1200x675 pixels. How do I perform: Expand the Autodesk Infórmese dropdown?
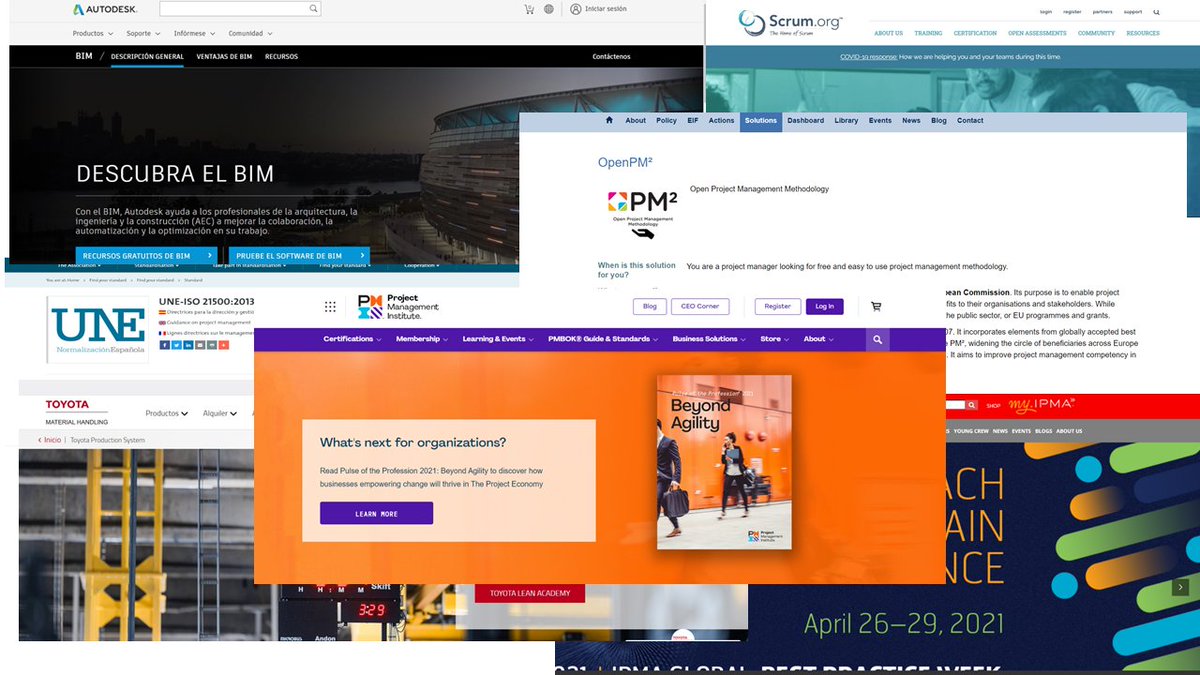[195, 33]
